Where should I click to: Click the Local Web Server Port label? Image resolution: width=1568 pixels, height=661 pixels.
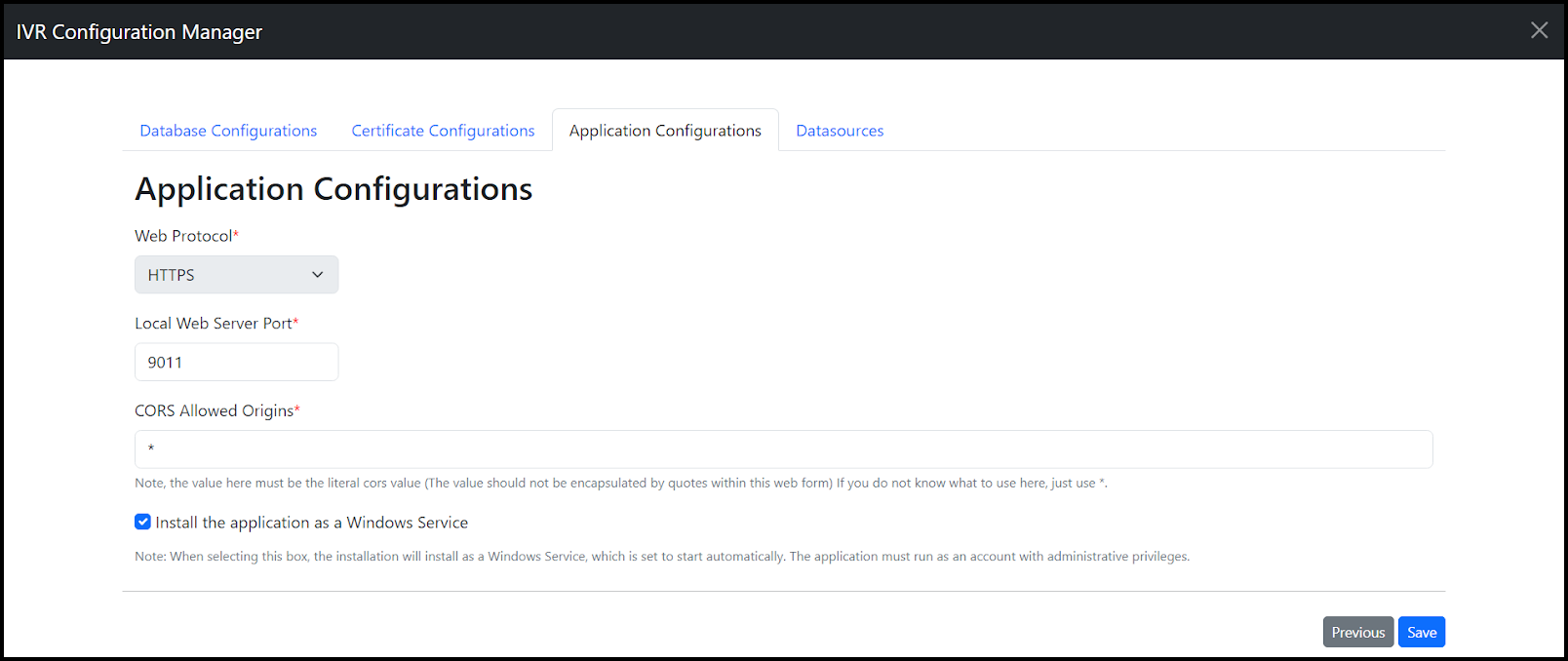[x=214, y=324]
